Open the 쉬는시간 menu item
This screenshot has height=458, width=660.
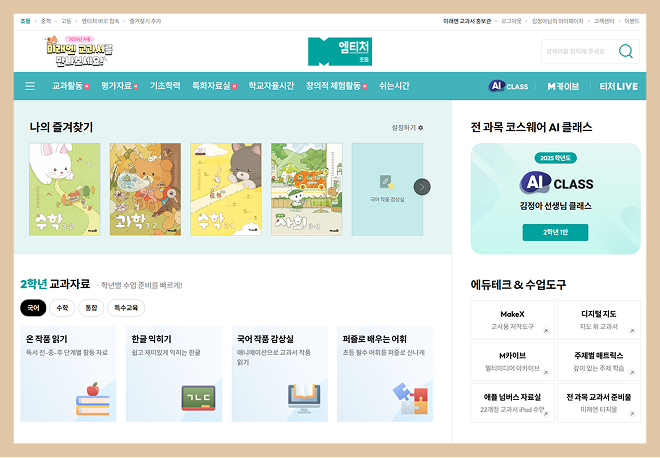tap(394, 86)
